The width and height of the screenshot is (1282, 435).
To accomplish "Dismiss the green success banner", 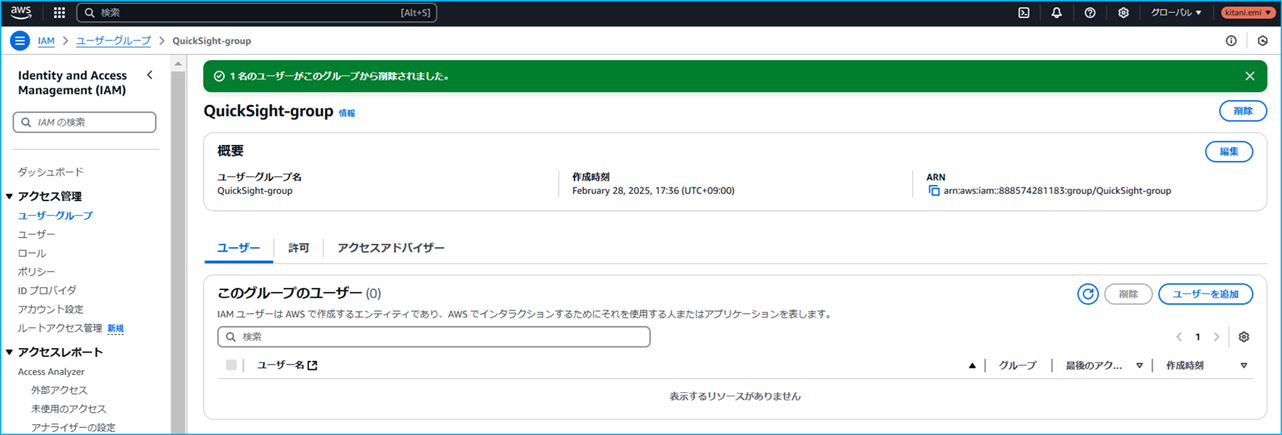I will click(x=1250, y=76).
